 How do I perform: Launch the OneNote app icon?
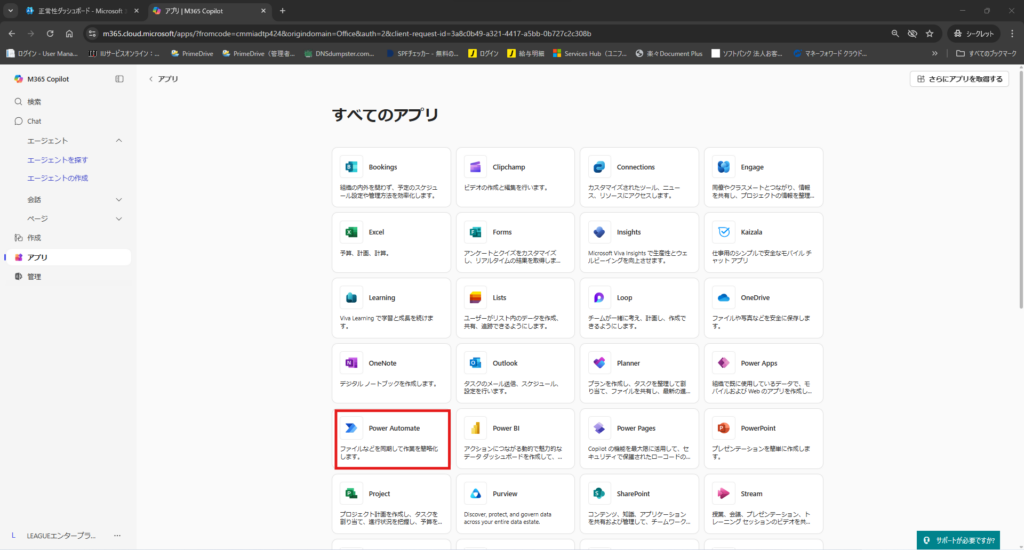pos(351,363)
